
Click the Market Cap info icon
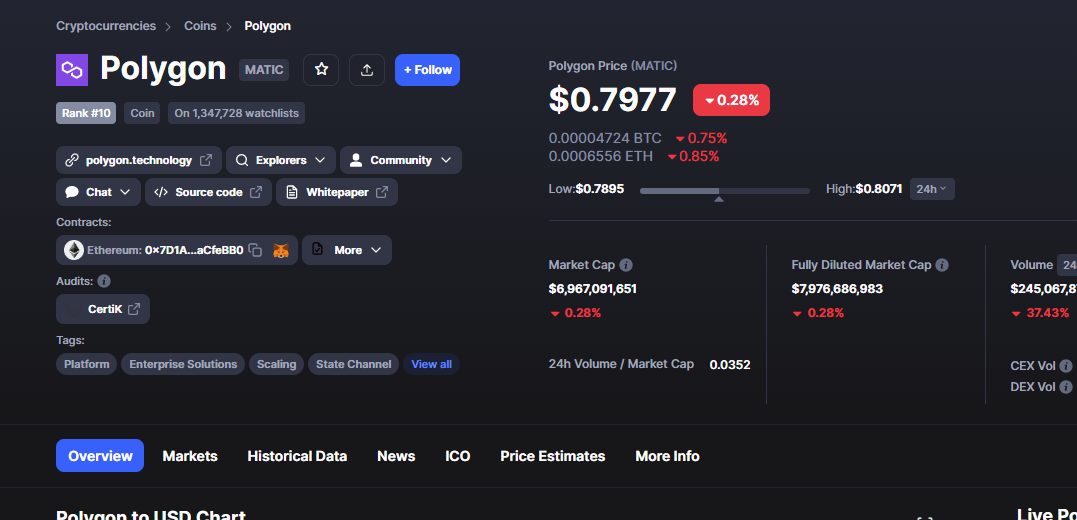626,265
